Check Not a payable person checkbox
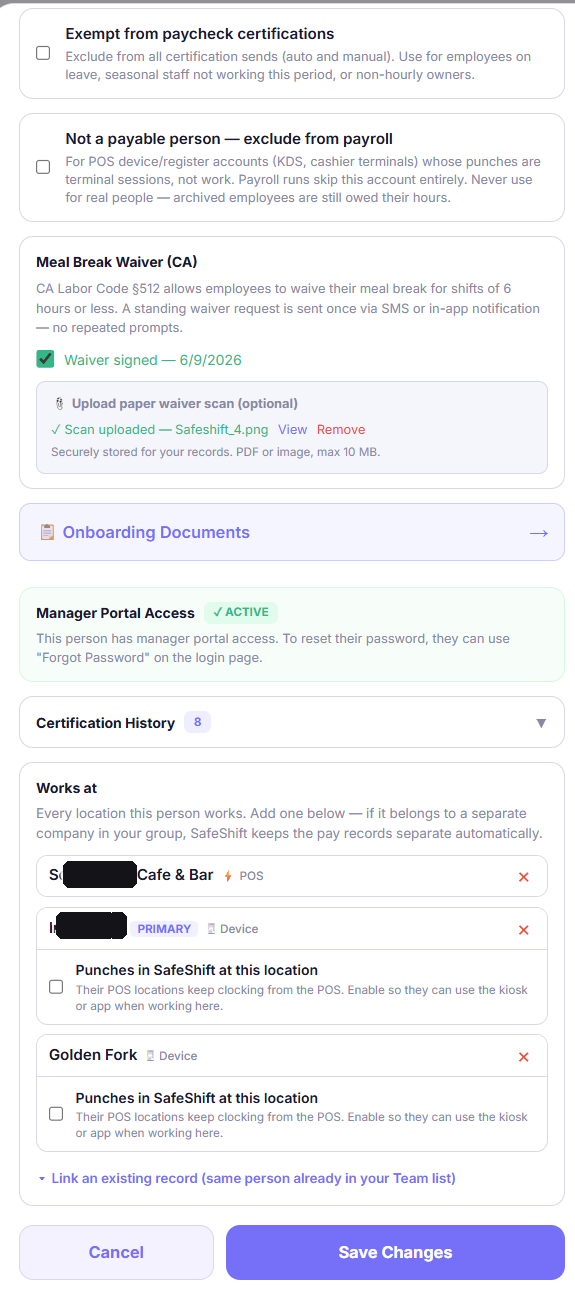The image size is (575, 1300). (43, 167)
